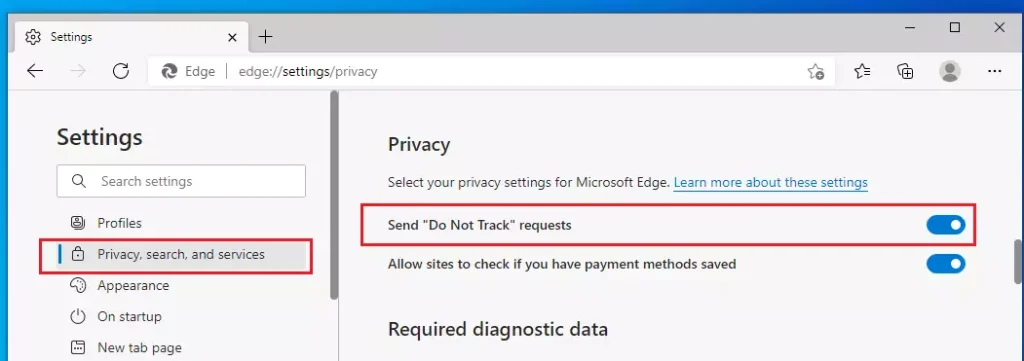This screenshot has width=1024, height=361.
Task: Open the Favorites list icon
Action: 863,71
